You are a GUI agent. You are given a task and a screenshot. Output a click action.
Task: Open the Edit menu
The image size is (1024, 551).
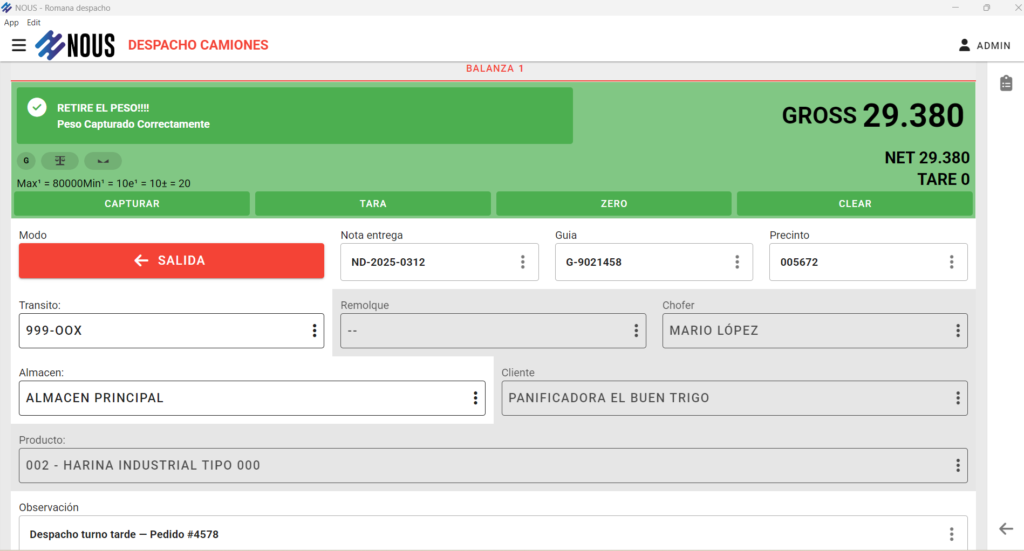34,22
